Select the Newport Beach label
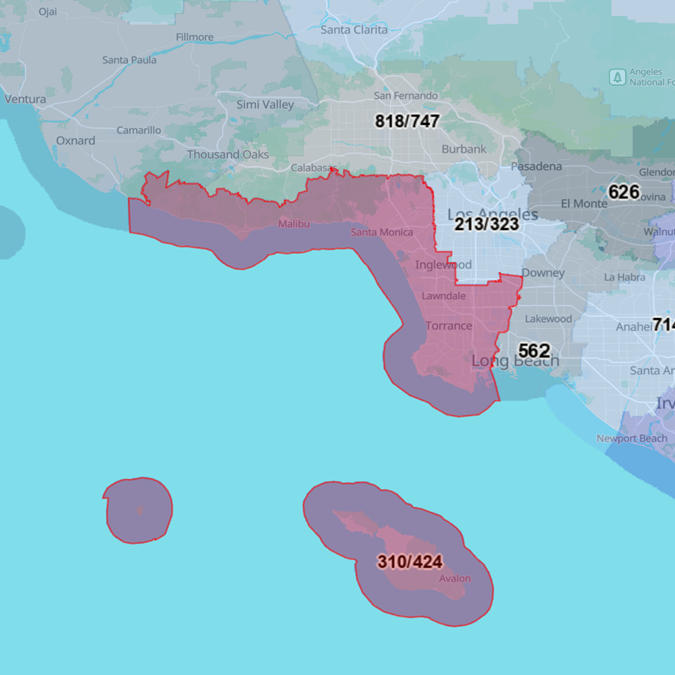675x675 pixels. [632, 439]
